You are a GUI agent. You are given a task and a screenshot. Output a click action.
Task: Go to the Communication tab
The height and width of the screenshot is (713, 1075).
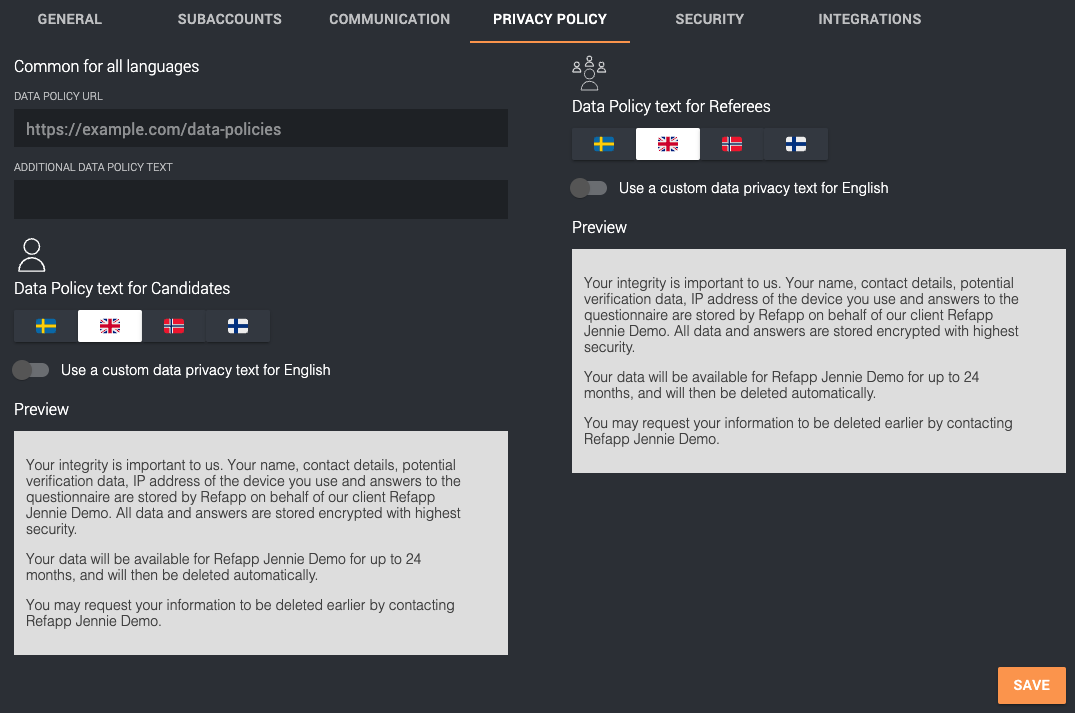389,19
